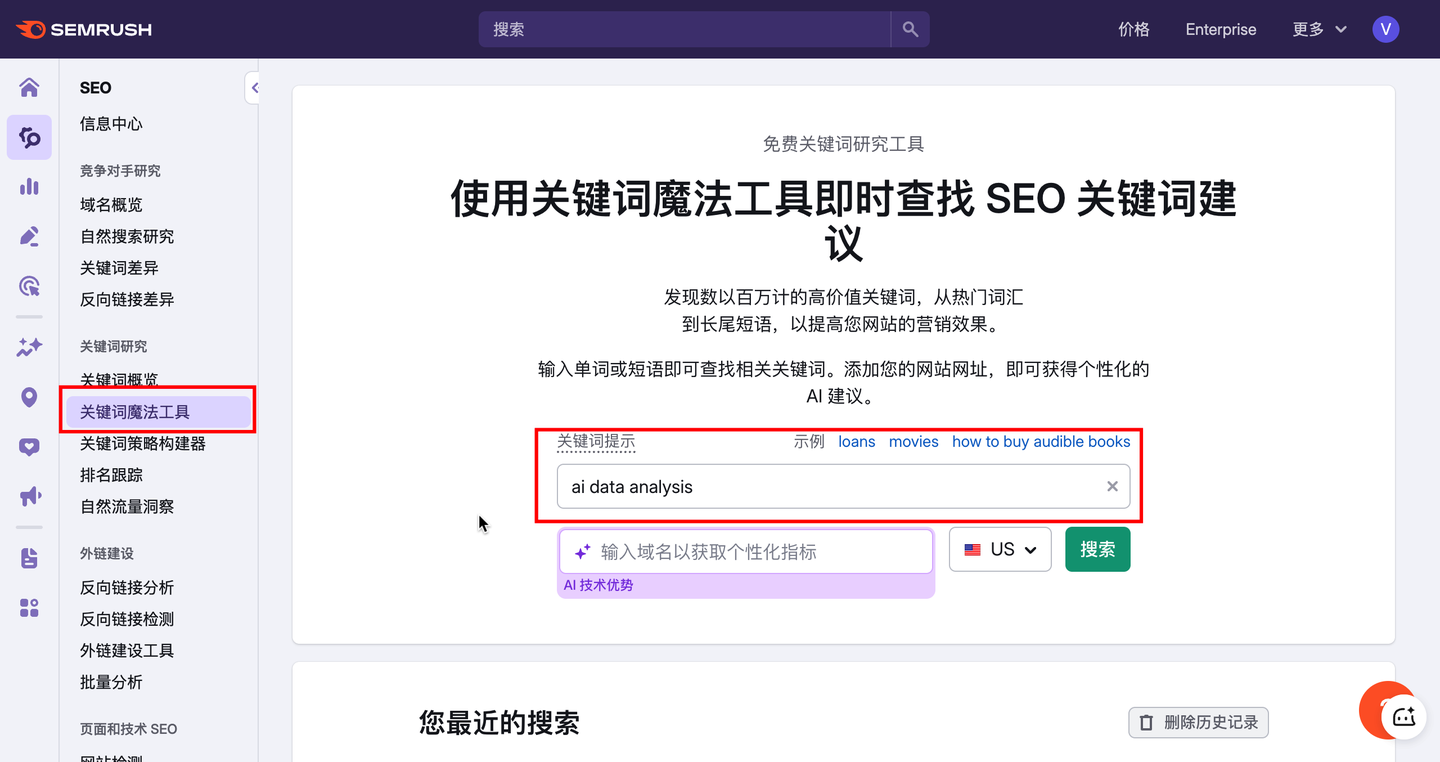Open 域名概览 in sidebar

coord(111,204)
